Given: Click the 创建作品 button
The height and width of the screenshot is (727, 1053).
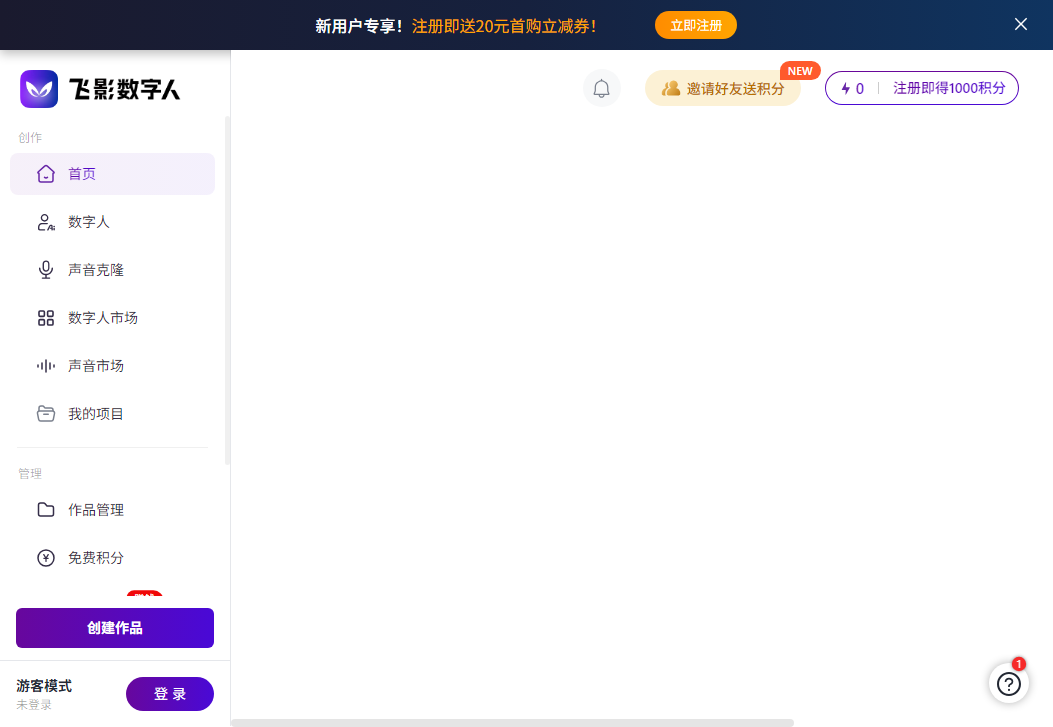Looking at the screenshot, I should 115,628.
